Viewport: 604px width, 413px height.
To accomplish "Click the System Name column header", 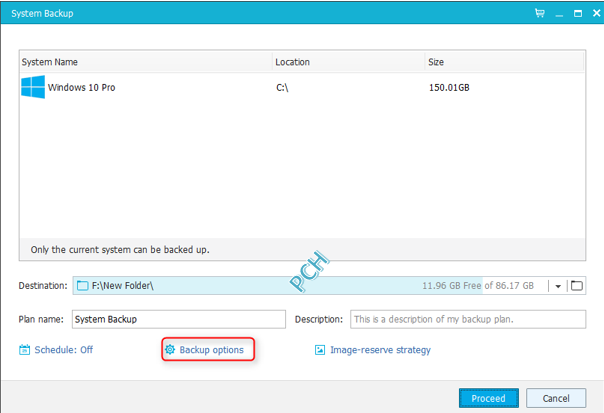I will [x=146, y=62].
